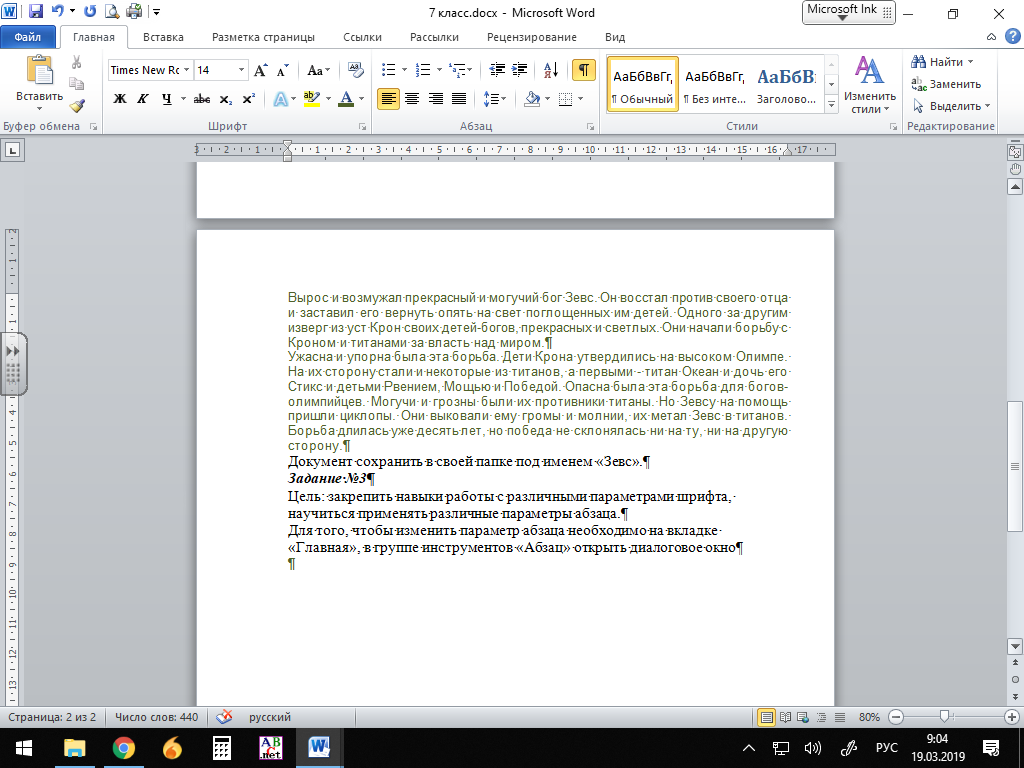
Task: Click the Cut scissors icon
Action: pos(77,62)
